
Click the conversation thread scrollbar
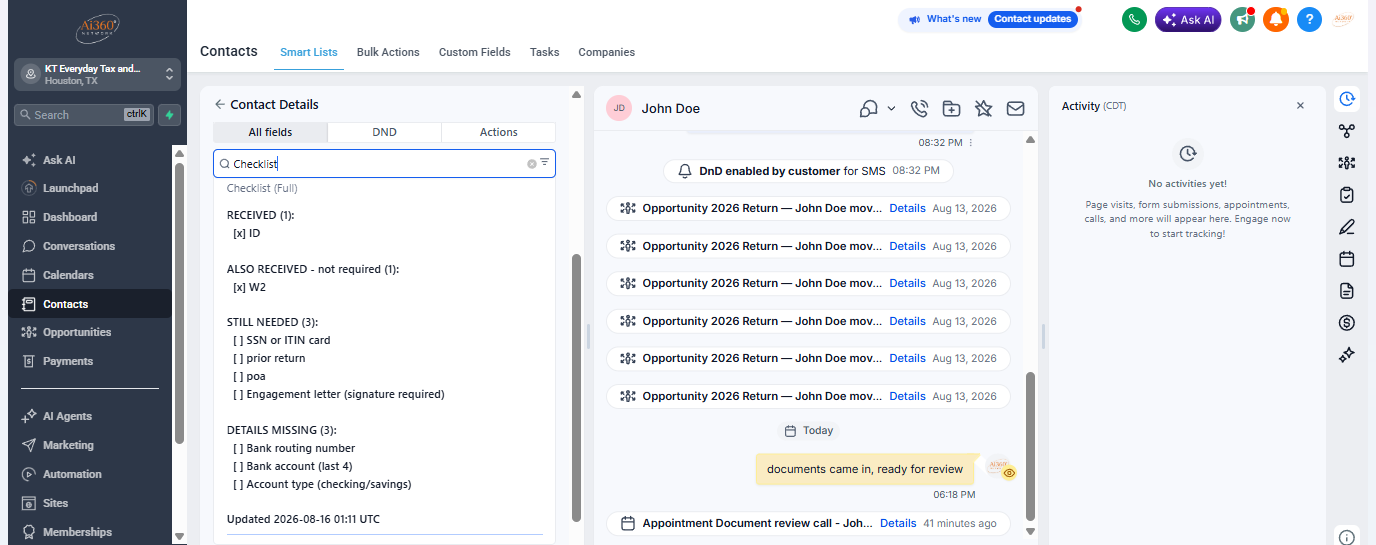(x=1031, y=445)
